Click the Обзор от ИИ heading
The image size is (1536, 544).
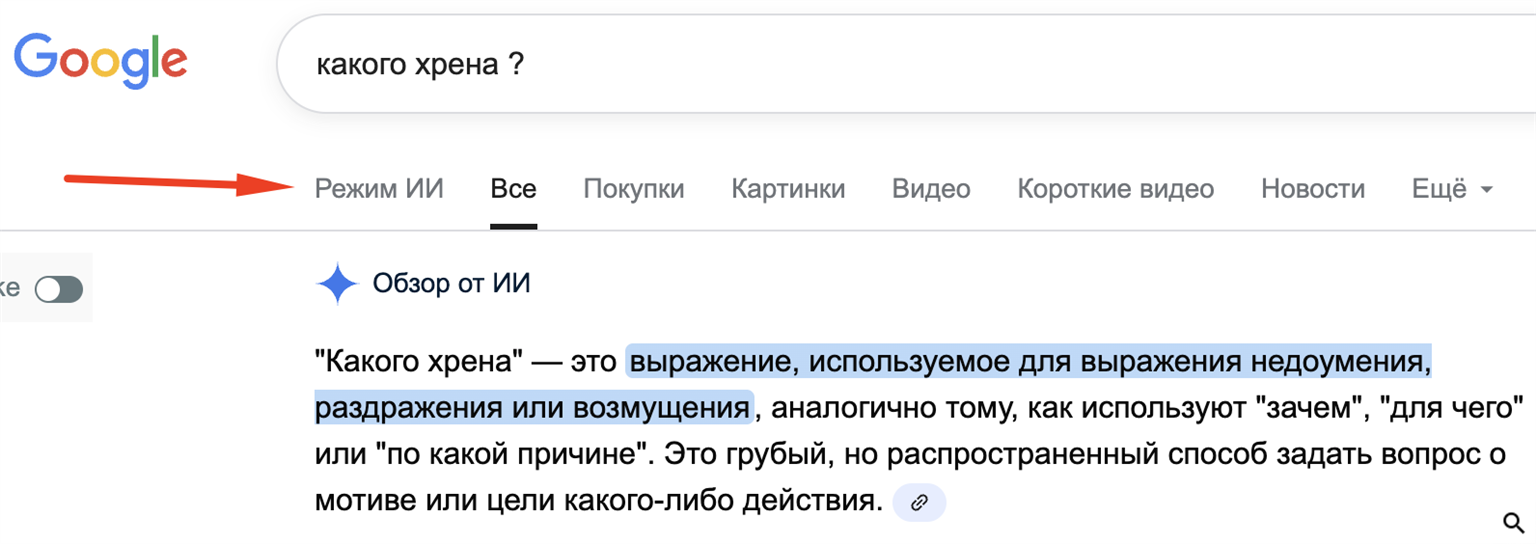click(451, 284)
